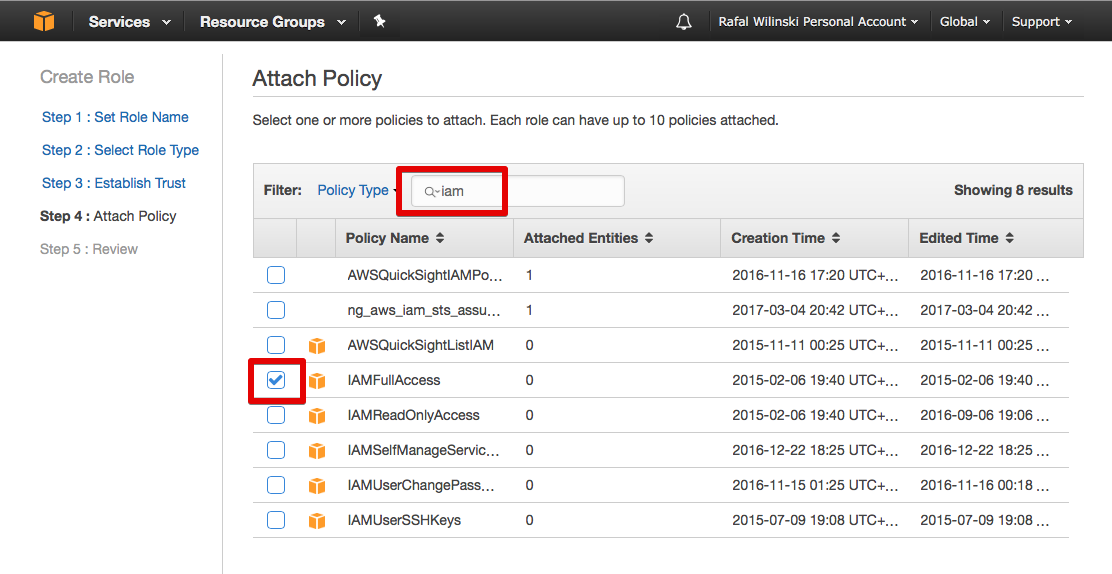The height and width of the screenshot is (574, 1112).
Task: Open the notifications bell
Action: click(684, 22)
